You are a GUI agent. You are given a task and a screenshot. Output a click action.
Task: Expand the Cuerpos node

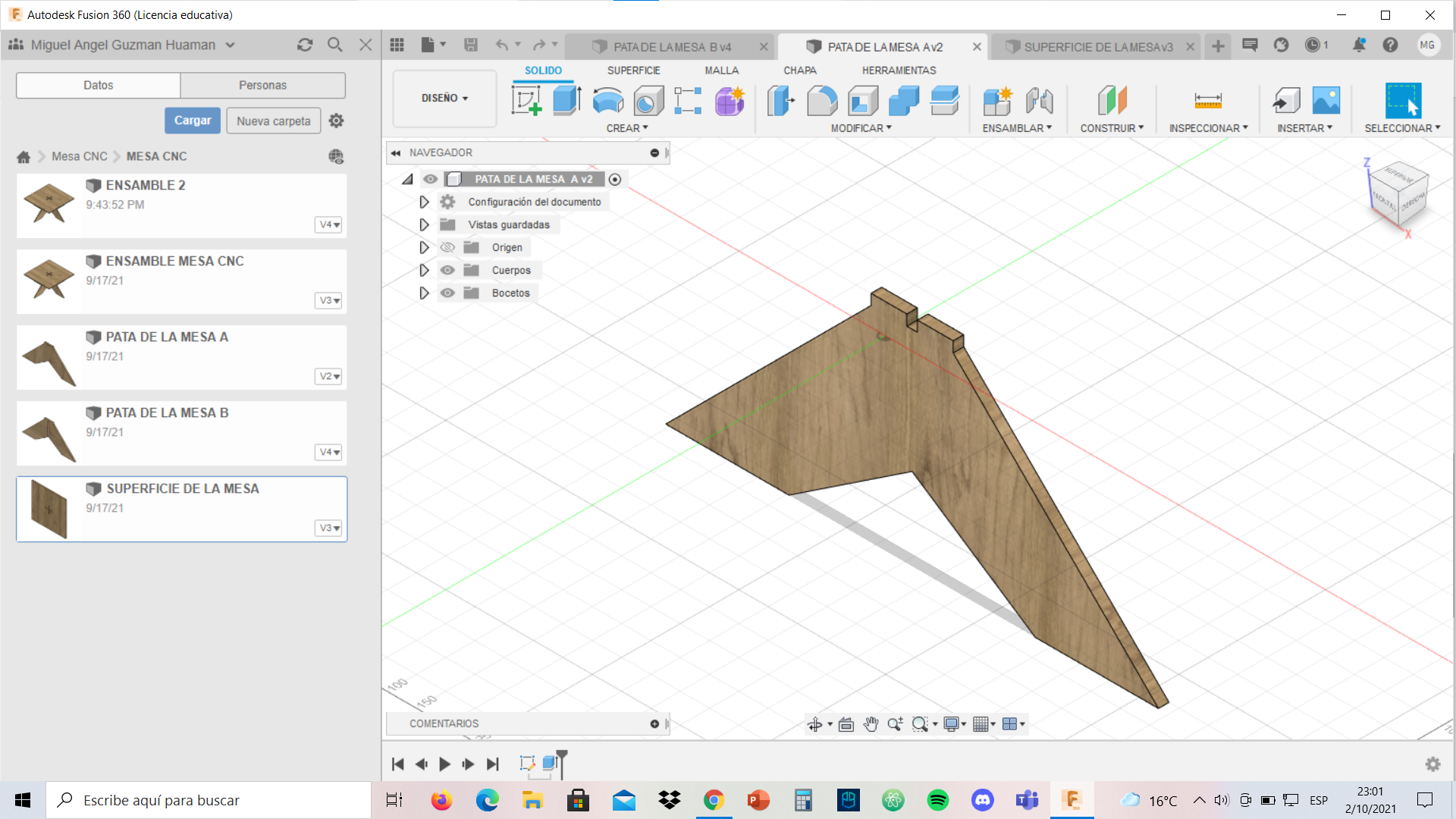tap(424, 270)
